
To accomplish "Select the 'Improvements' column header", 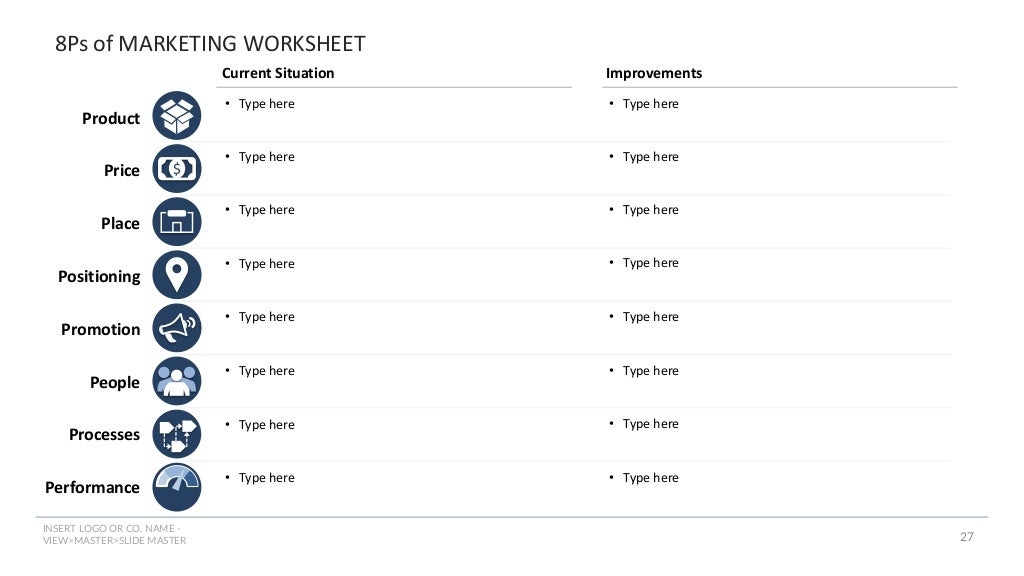I will click(654, 73).
